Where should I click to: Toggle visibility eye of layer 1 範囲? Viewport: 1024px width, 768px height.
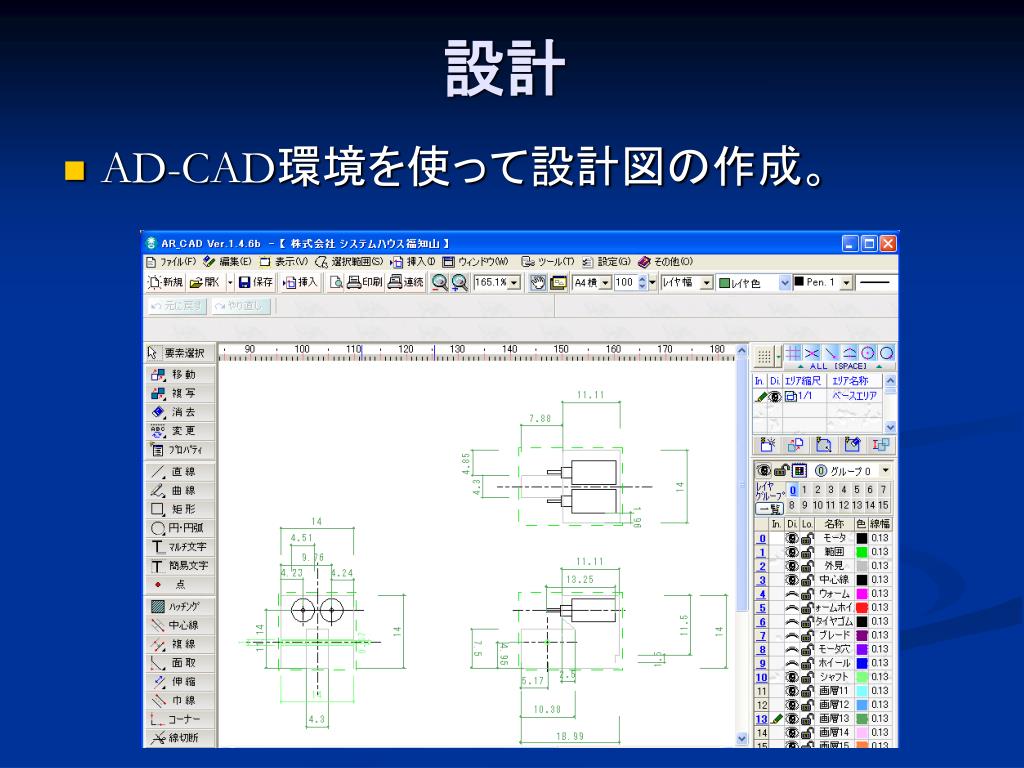tap(792, 552)
